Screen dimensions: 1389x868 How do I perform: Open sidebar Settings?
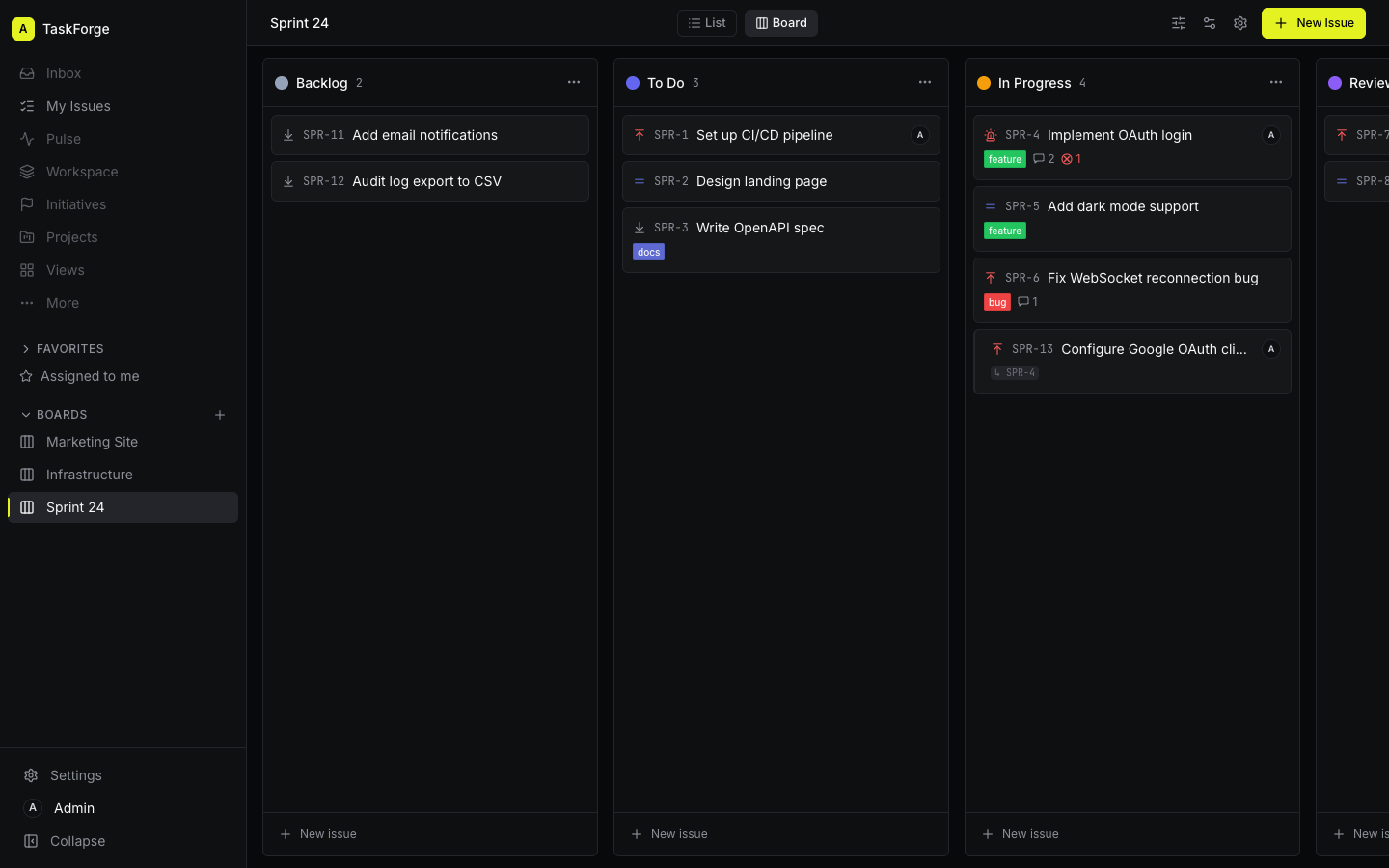coord(123,775)
